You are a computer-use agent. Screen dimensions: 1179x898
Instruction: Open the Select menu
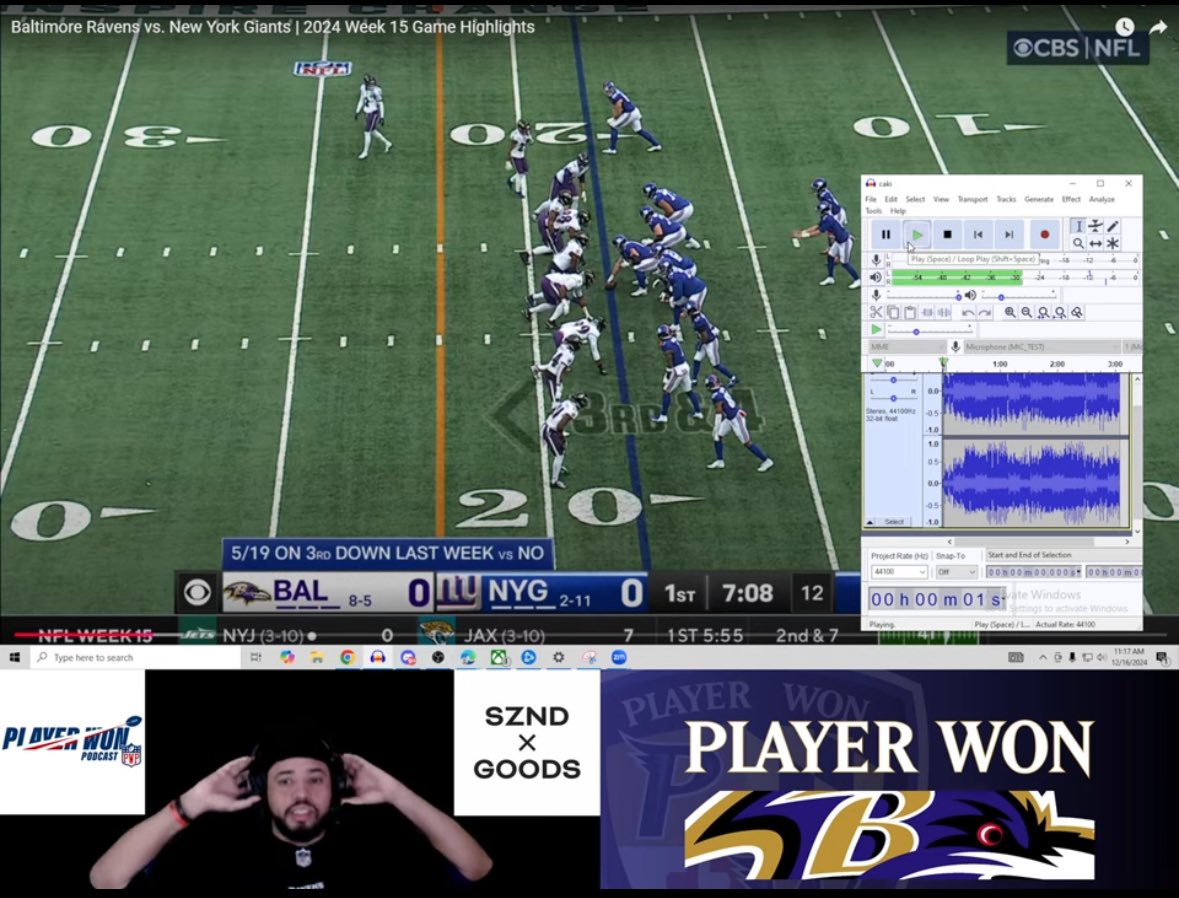point(915,199)
